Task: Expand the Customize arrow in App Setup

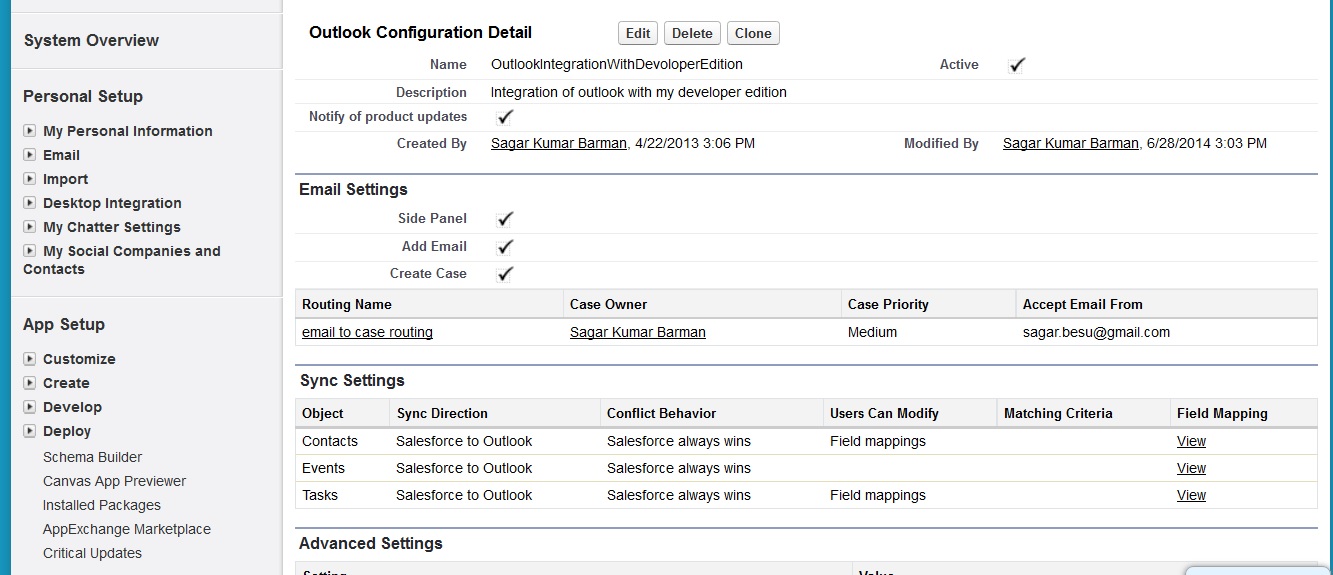Action: 30,359
